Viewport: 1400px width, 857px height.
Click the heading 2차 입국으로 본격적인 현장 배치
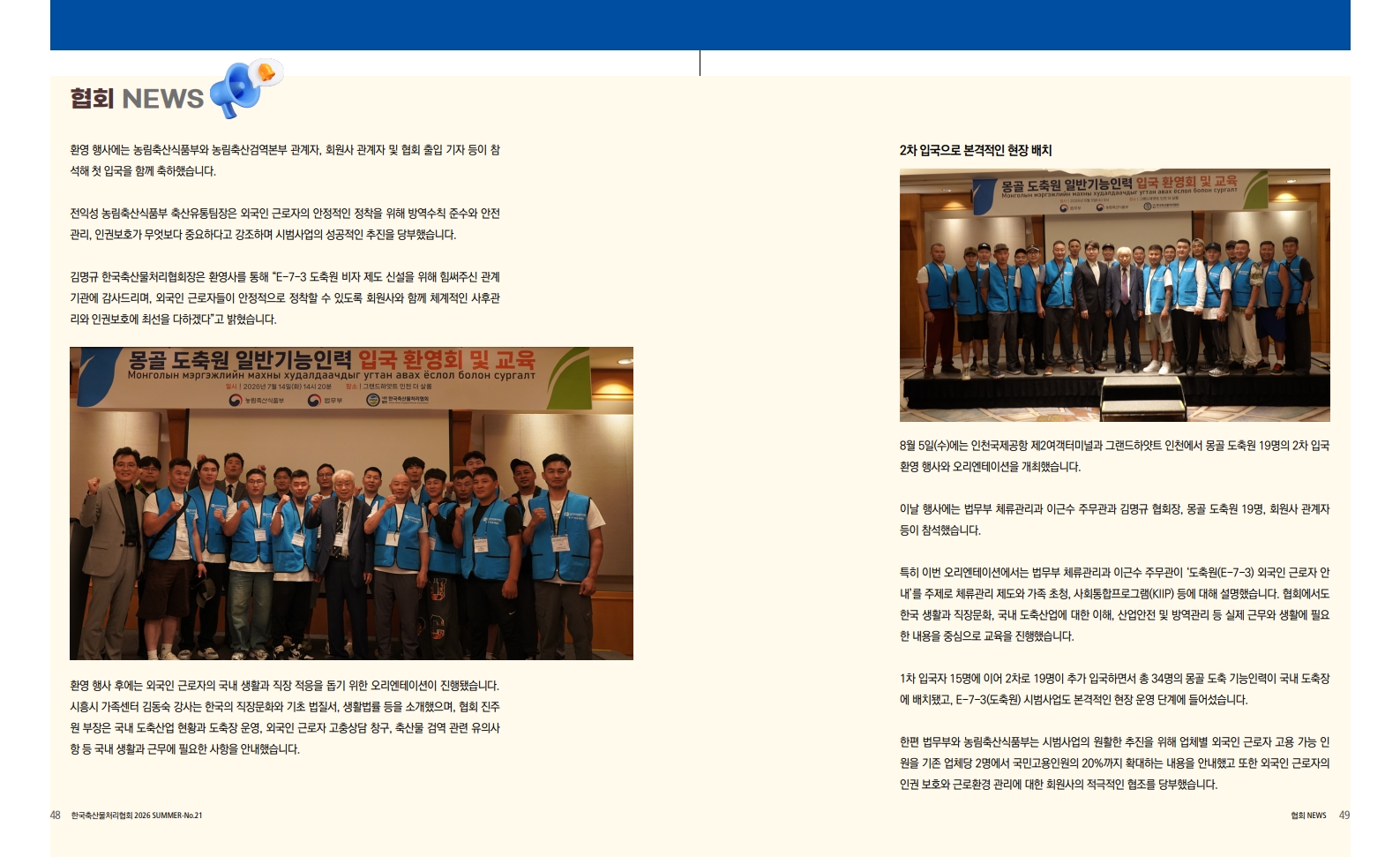pos(976,150)
